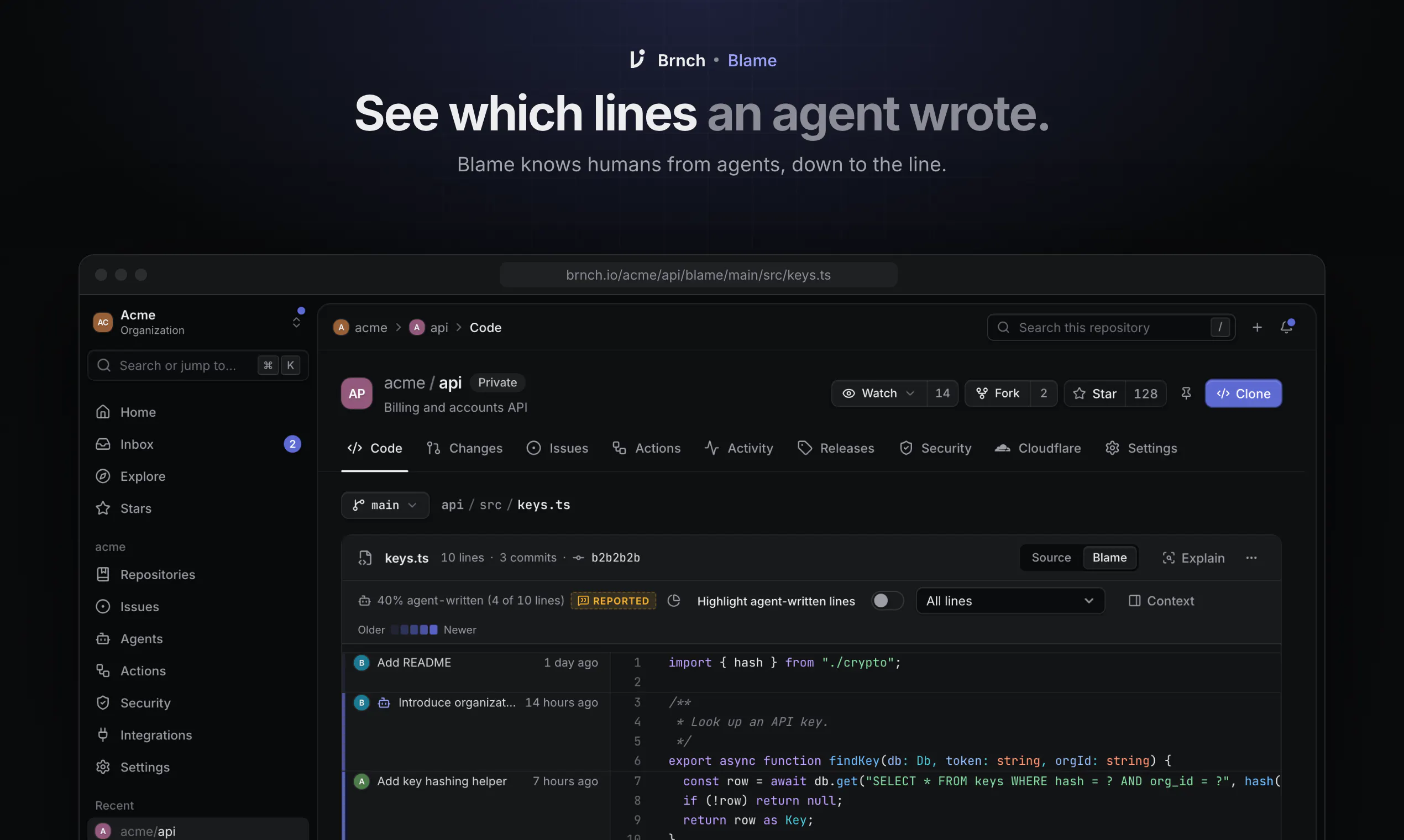Image resolution: width=1404 pixels, height=840 pixels.
Task: Pin the repository with the pin icon
Action: coord(1186,393)
